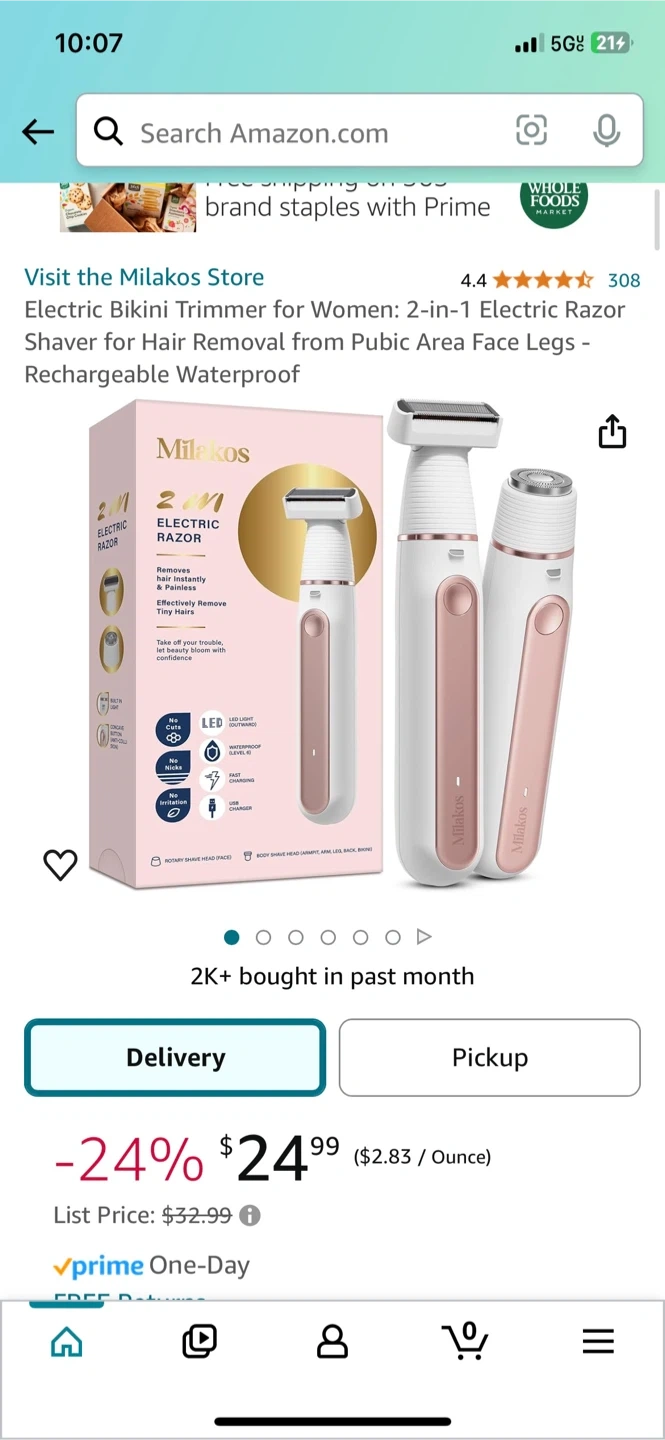Share this product via share icon
The width and height of the screenshot is (665, 1440).
[x=612, y=432]
